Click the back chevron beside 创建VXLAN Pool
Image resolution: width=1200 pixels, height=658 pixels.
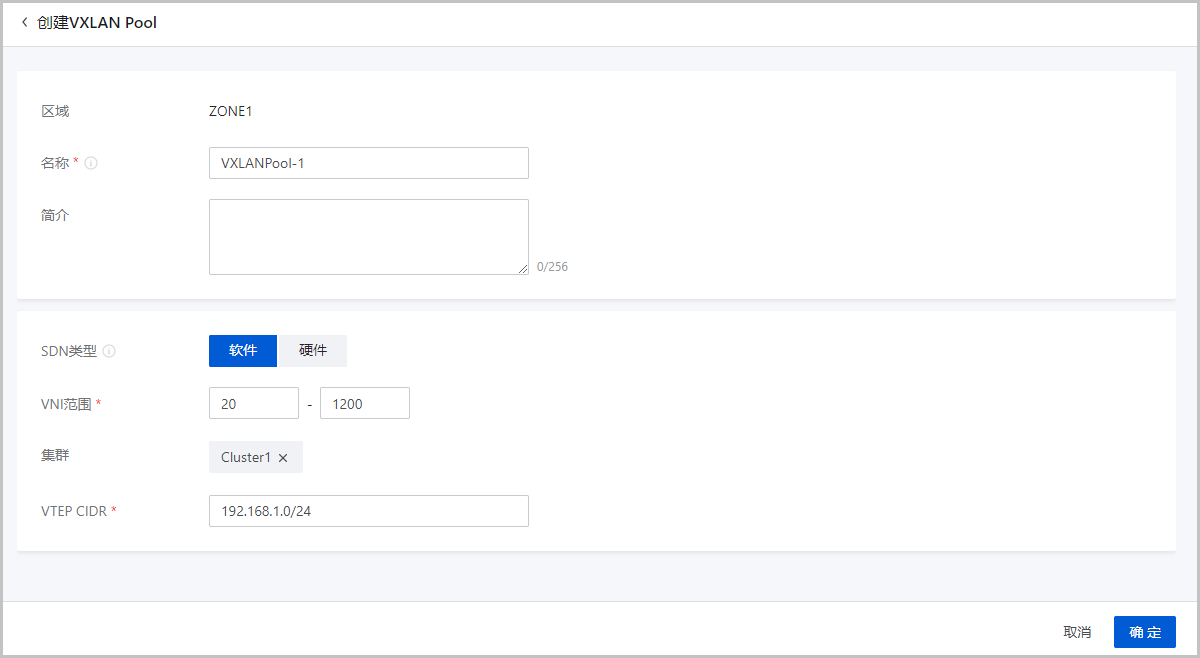24,22
